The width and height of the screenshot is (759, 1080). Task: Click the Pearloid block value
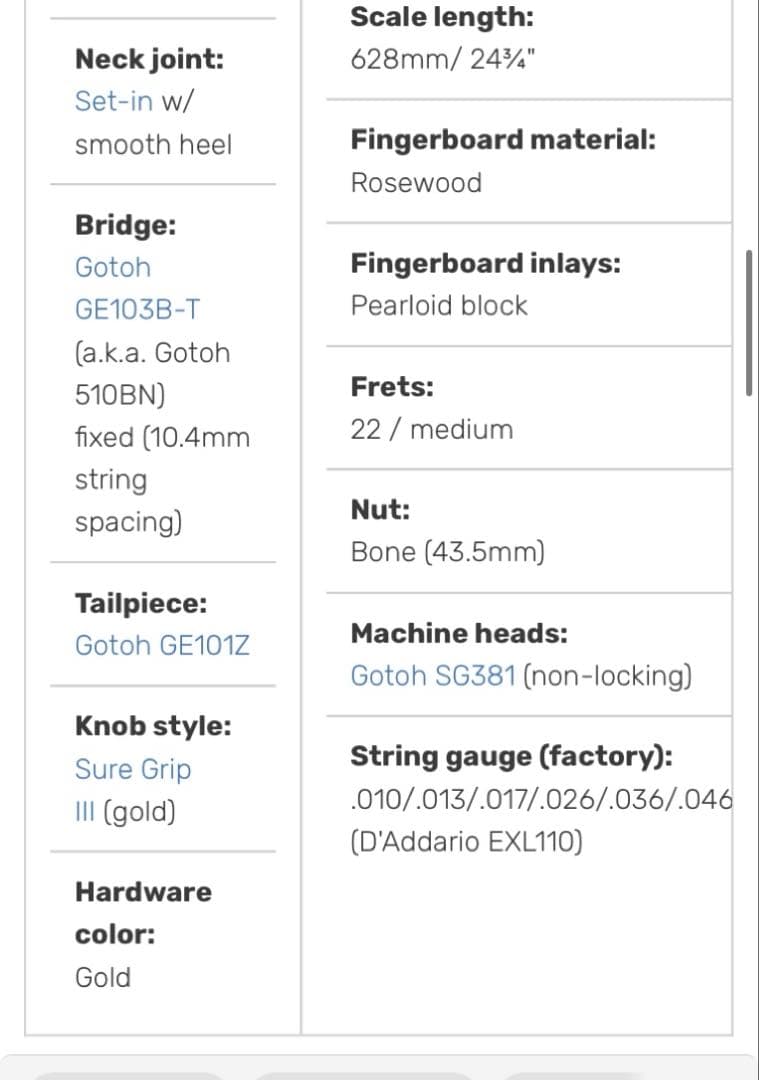tap(438, 306)
